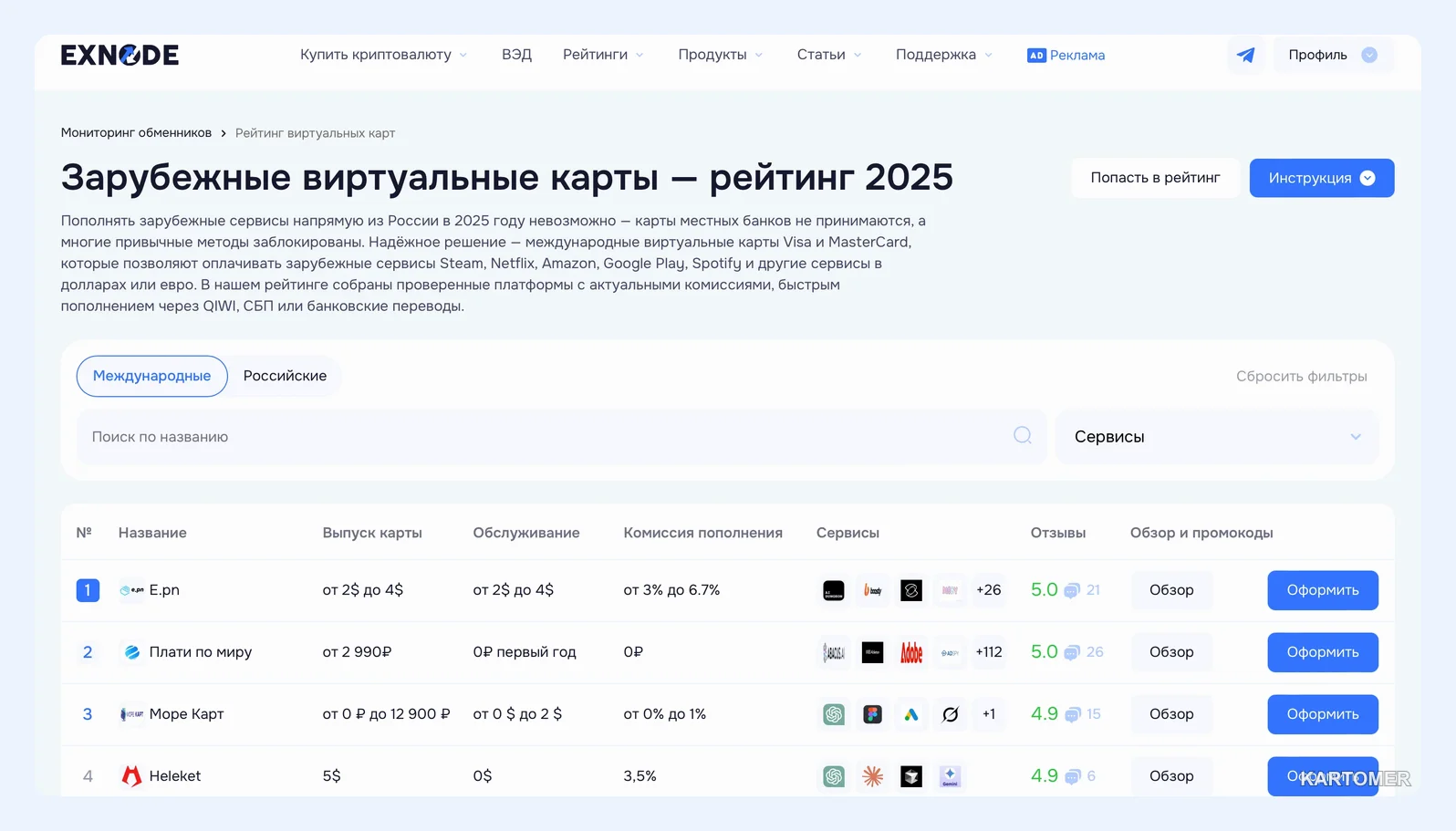This screenshot has height=831, width=1456.
Task: Click the AI Dungeon icon in E.pn row
Action: point(834,590)
